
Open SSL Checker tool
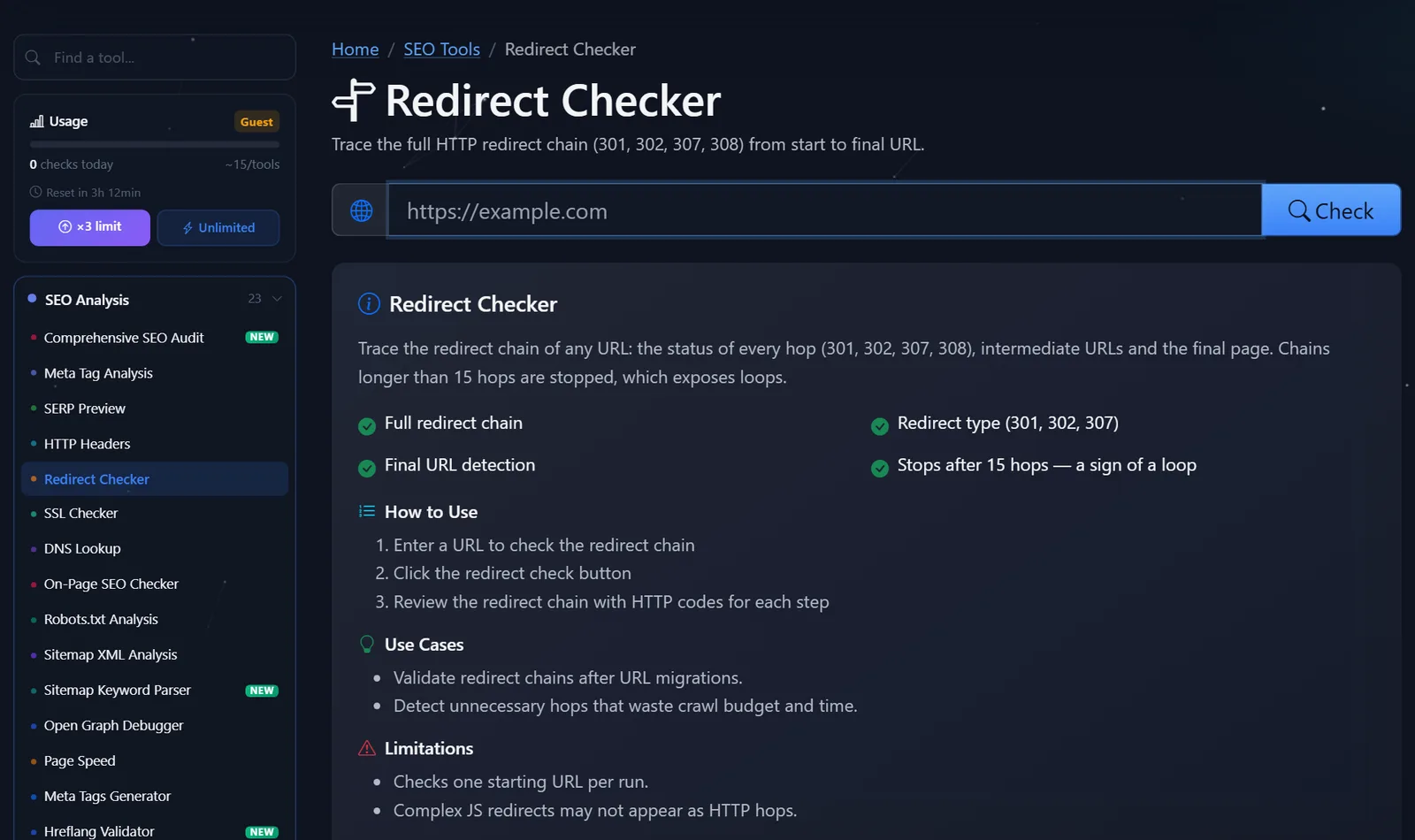click(x=155, y=513)
